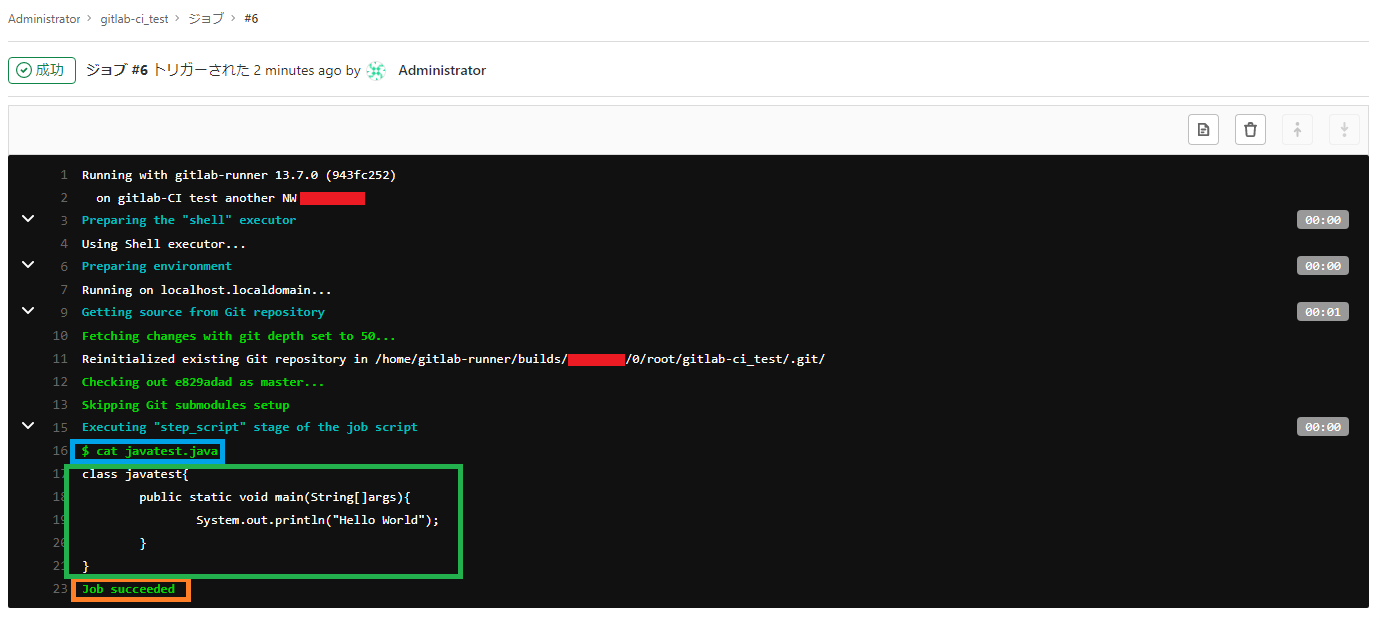Open the gitlab-ci_test project breadcrumb
Image resolution: width=1375 pixels, height=620 pixels.
[x=135, y=18]
